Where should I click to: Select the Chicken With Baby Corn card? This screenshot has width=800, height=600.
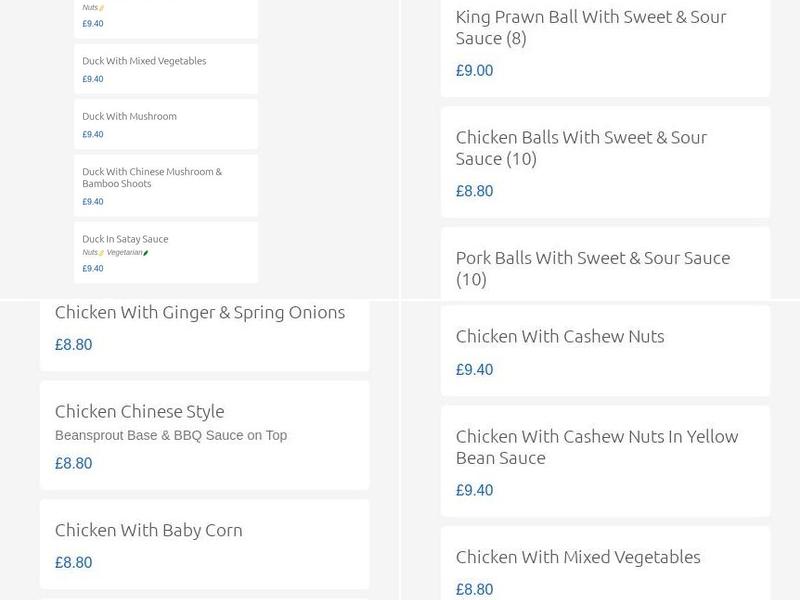pos(205,545)
